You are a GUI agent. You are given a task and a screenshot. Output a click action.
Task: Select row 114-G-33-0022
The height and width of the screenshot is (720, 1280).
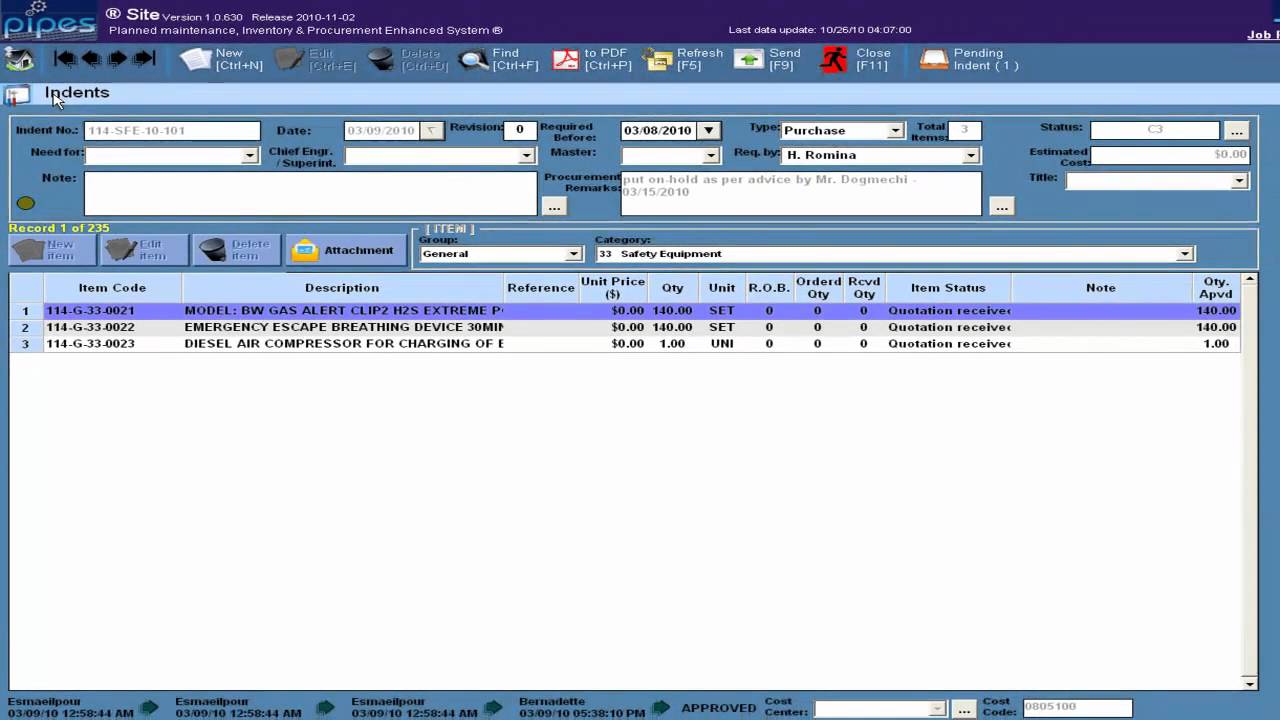[x=625, y=327]
